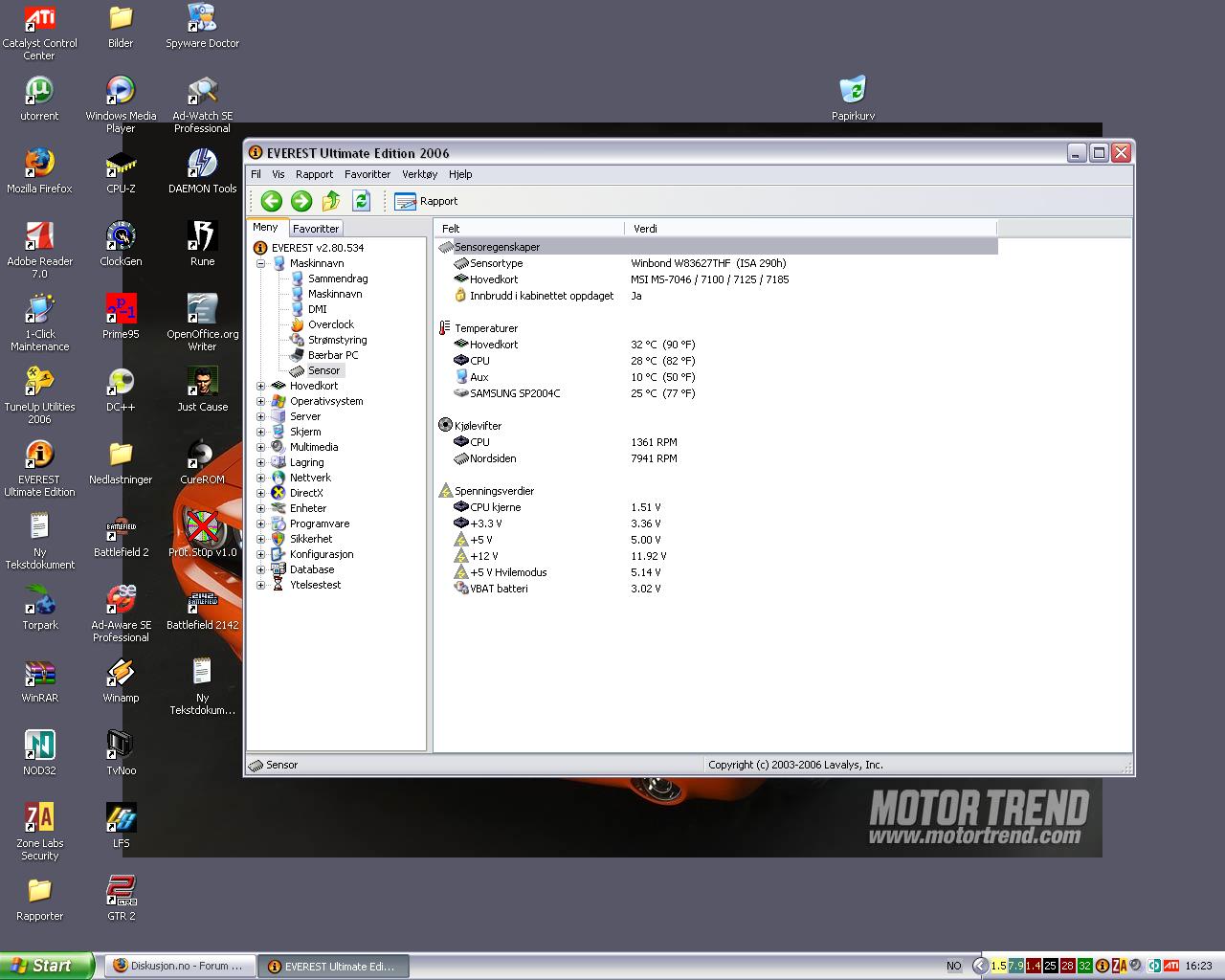
Task: Open the Fil menu
Action: click(x=256, y=174)
